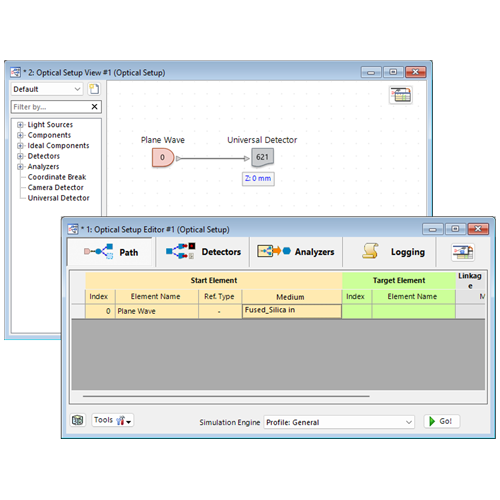Open the Tools dropdown menu
Viewport: 500px width, 500px height.
click(x=113, y=420)
